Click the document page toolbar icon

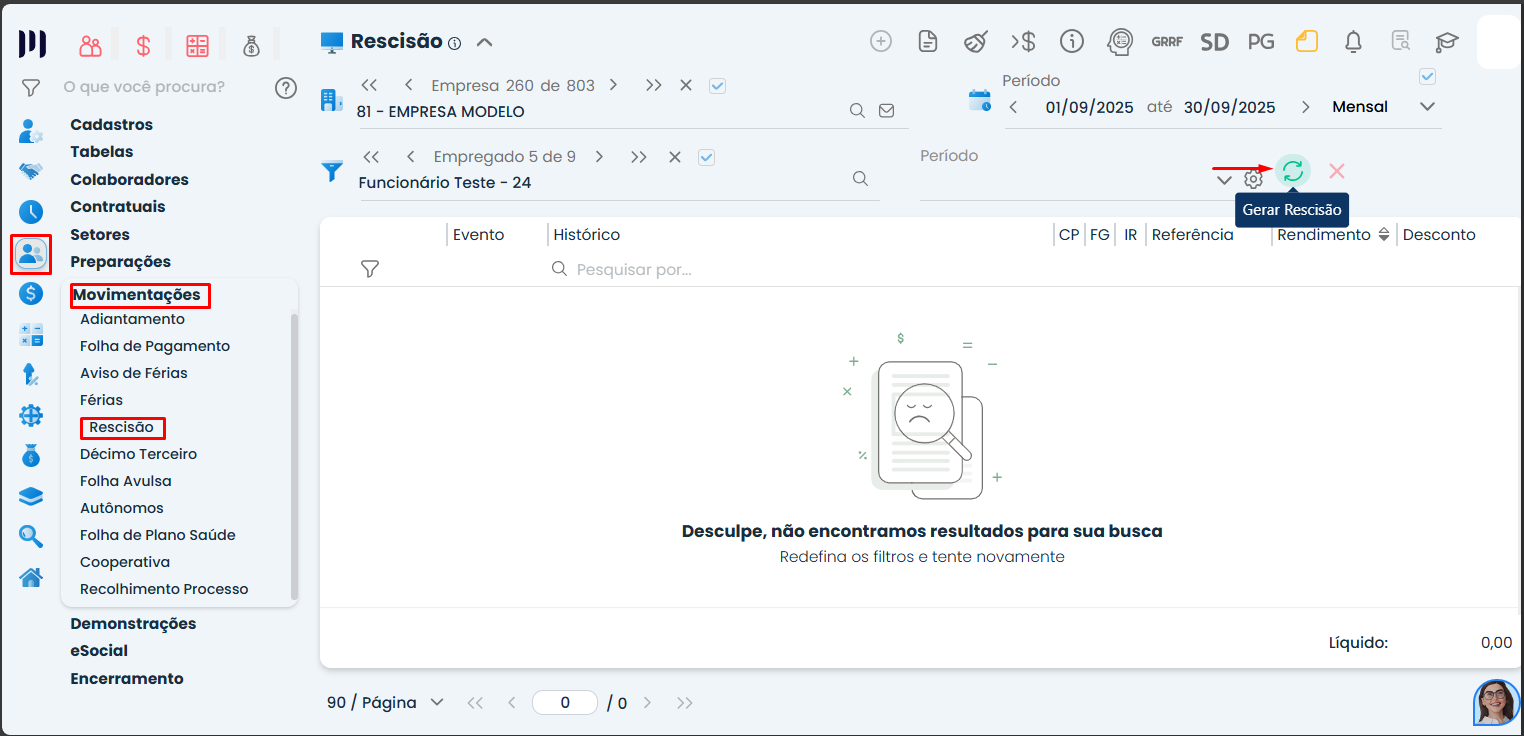pyautogui.click(x=928, y=42)
